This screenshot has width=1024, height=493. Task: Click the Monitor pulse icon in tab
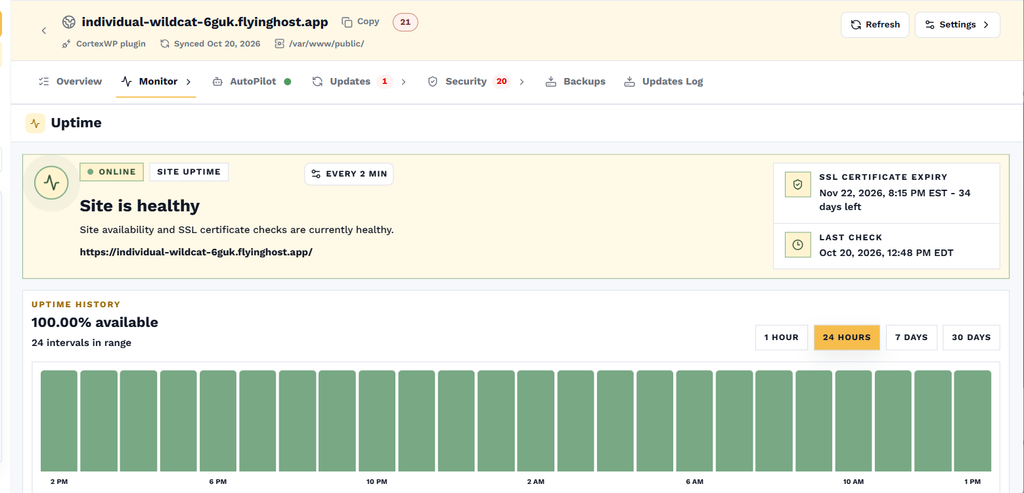coord(127,82)
